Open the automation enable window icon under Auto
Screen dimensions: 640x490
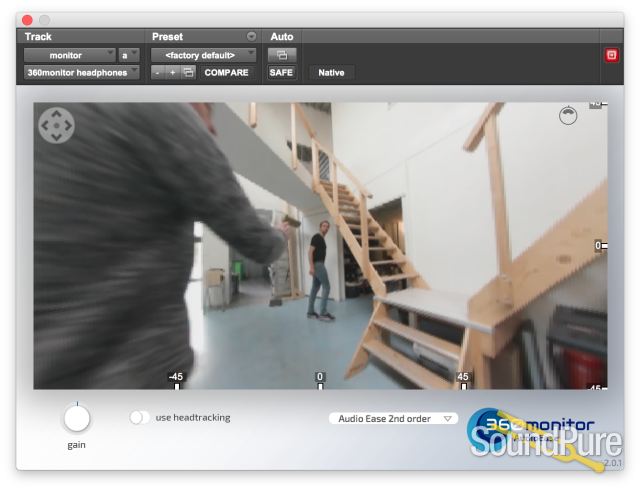281,55
